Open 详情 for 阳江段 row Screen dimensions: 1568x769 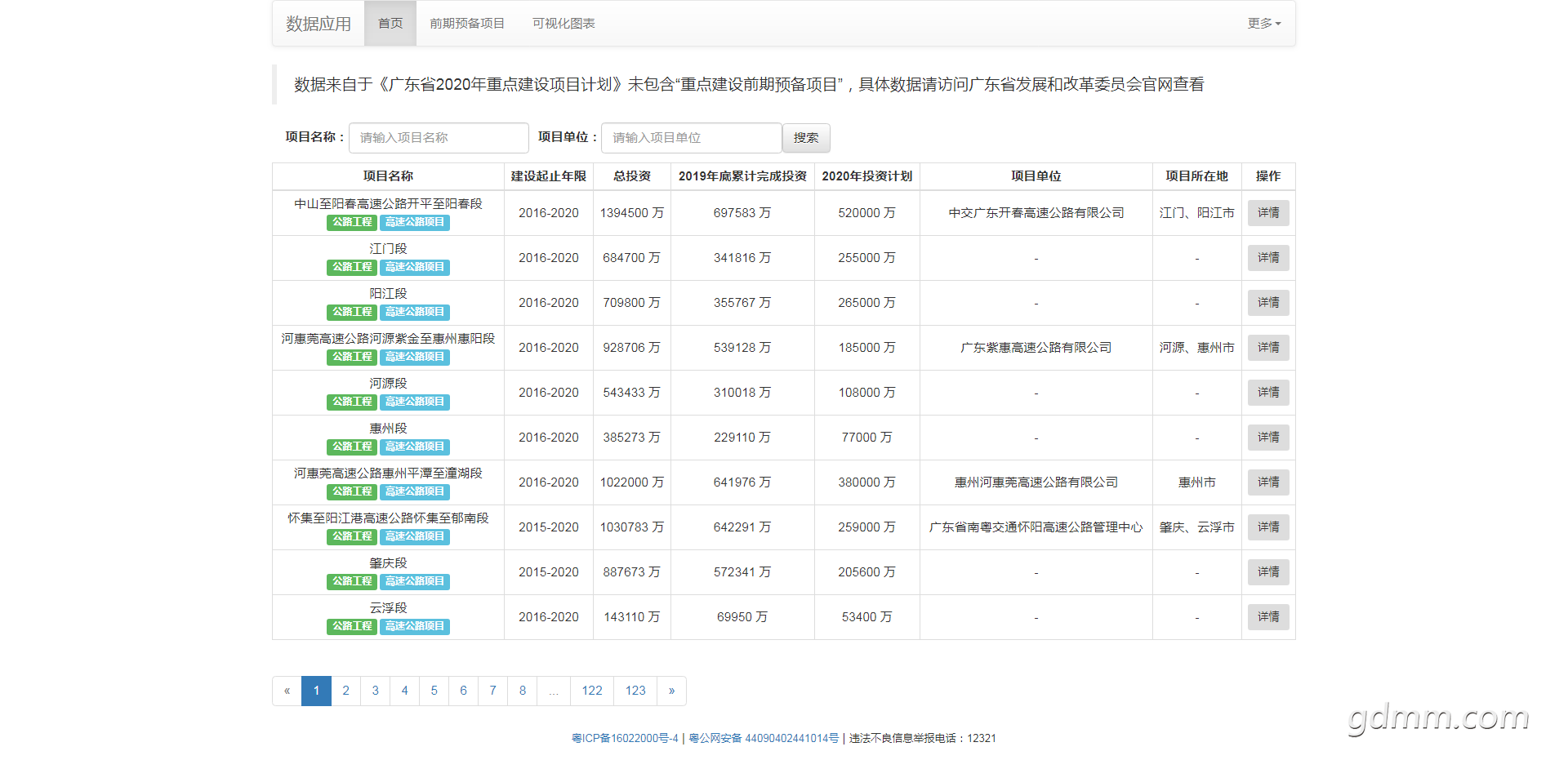[x=1268, y=303]
